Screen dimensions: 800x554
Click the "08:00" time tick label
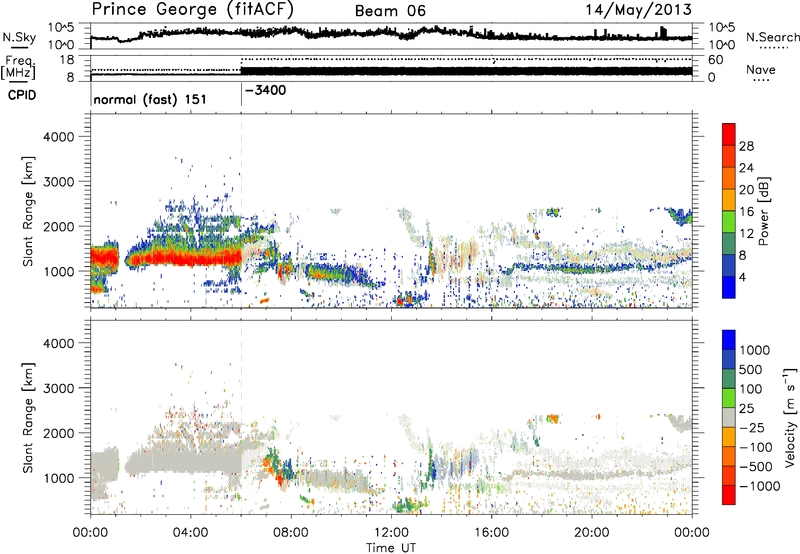291,533
